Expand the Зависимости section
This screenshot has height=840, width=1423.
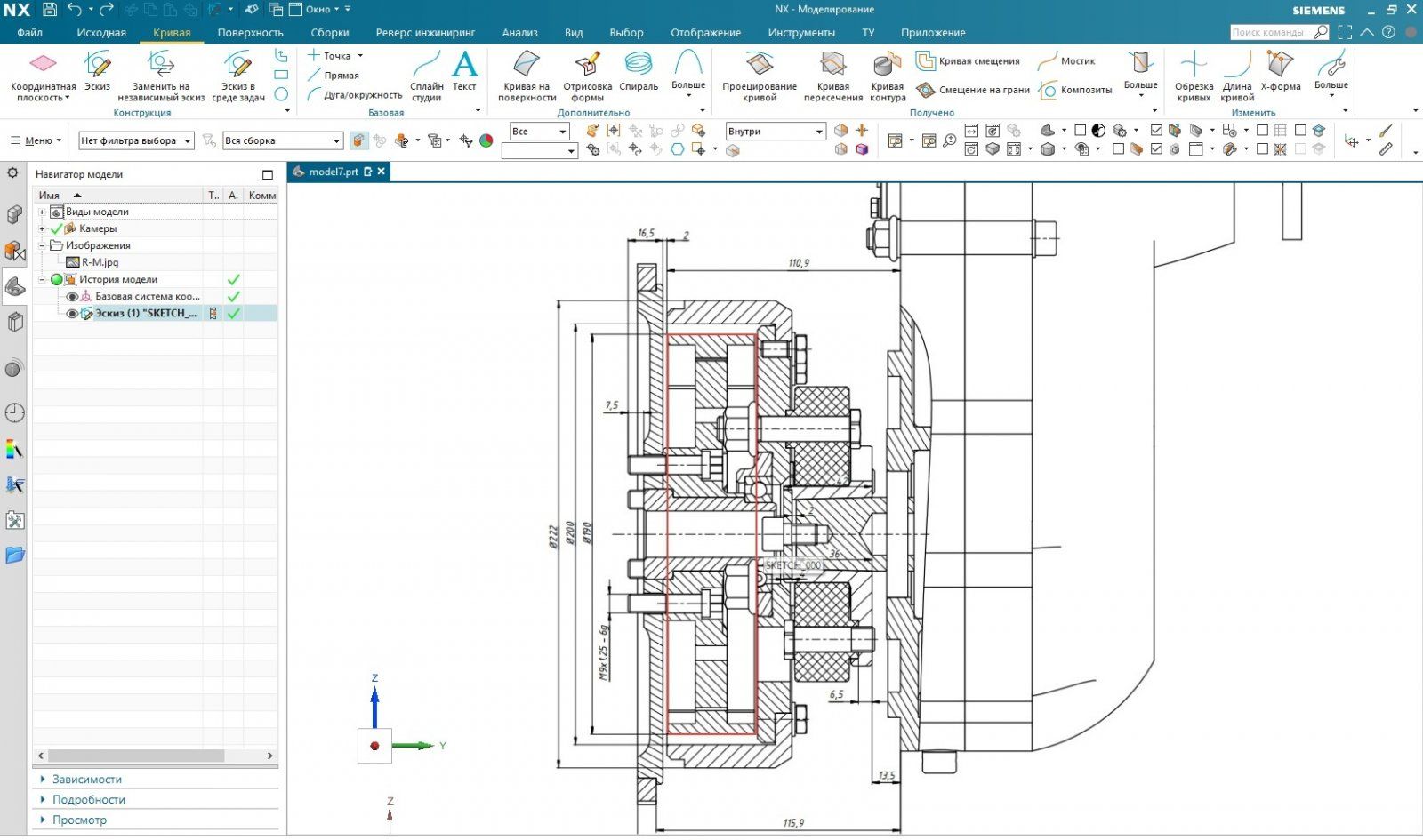(x=86, y=780)
